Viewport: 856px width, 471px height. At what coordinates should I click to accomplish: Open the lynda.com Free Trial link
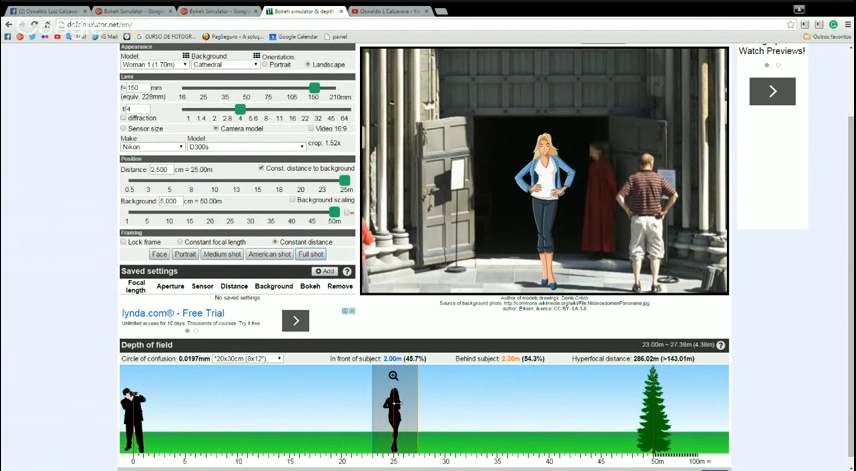pyautogui.click(x=173, y=313)
